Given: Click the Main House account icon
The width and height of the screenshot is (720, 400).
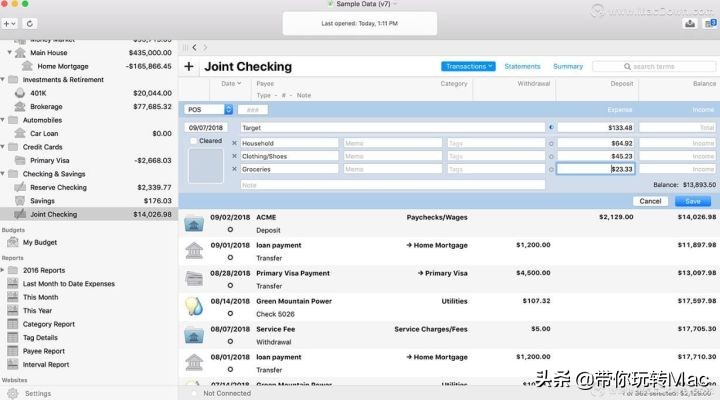Looking at the screenshot, I should pos(20,53).
